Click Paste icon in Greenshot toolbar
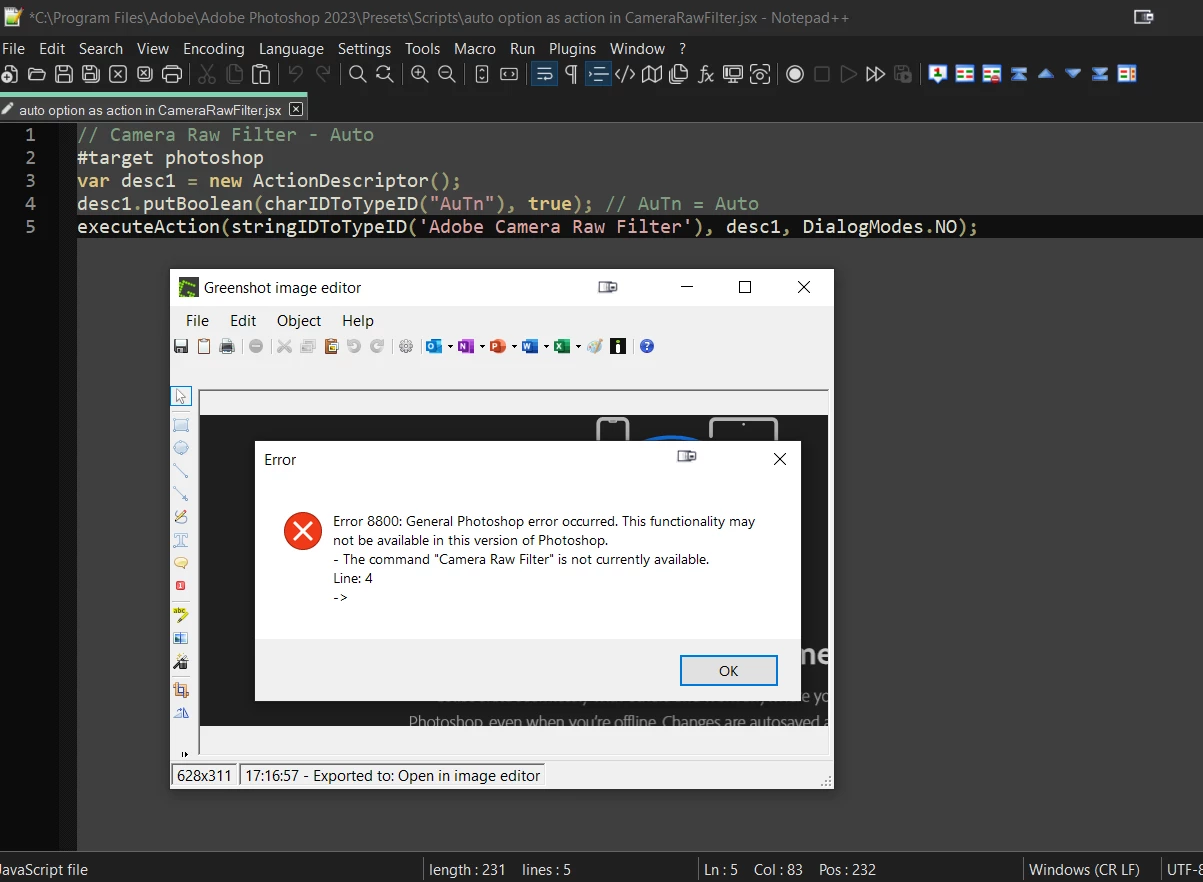Screen dimensions: 1203x882 [332, 346]
